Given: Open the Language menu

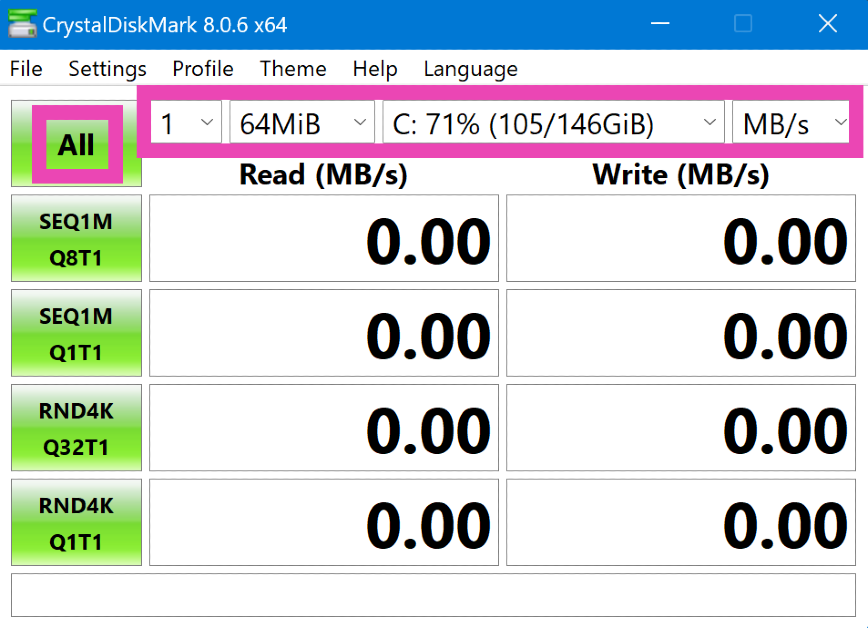Looking at the screenshot, I should point(470,69).
